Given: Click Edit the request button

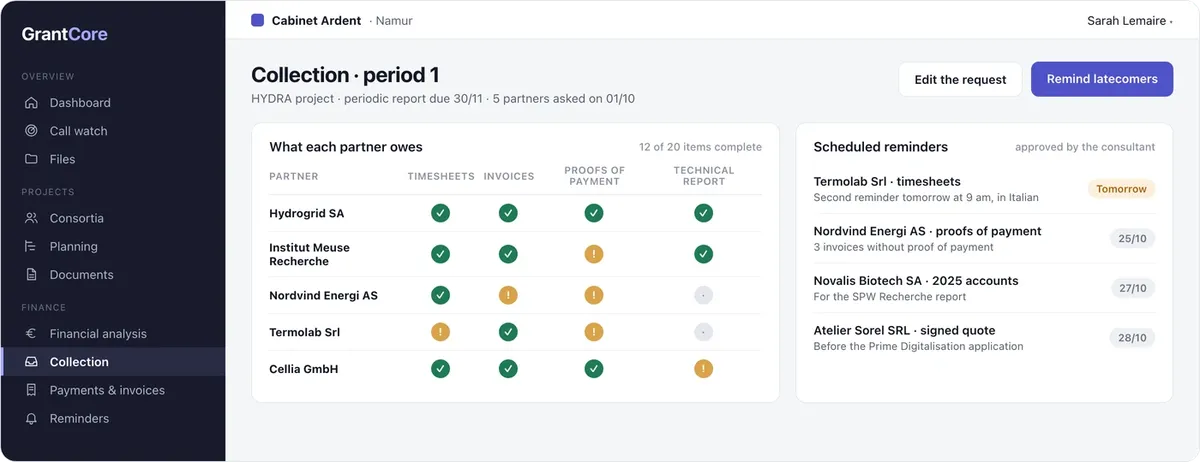Looking at the screenshot, I should click(960, 79).
